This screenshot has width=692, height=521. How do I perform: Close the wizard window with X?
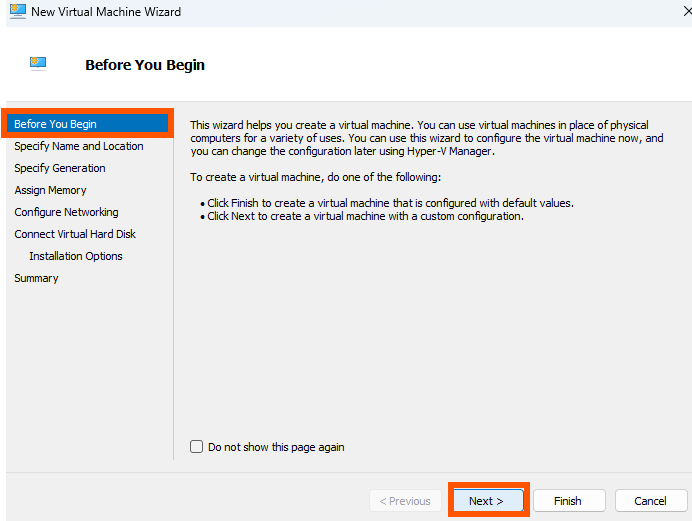pyautogui.click(x=687, y=11)
